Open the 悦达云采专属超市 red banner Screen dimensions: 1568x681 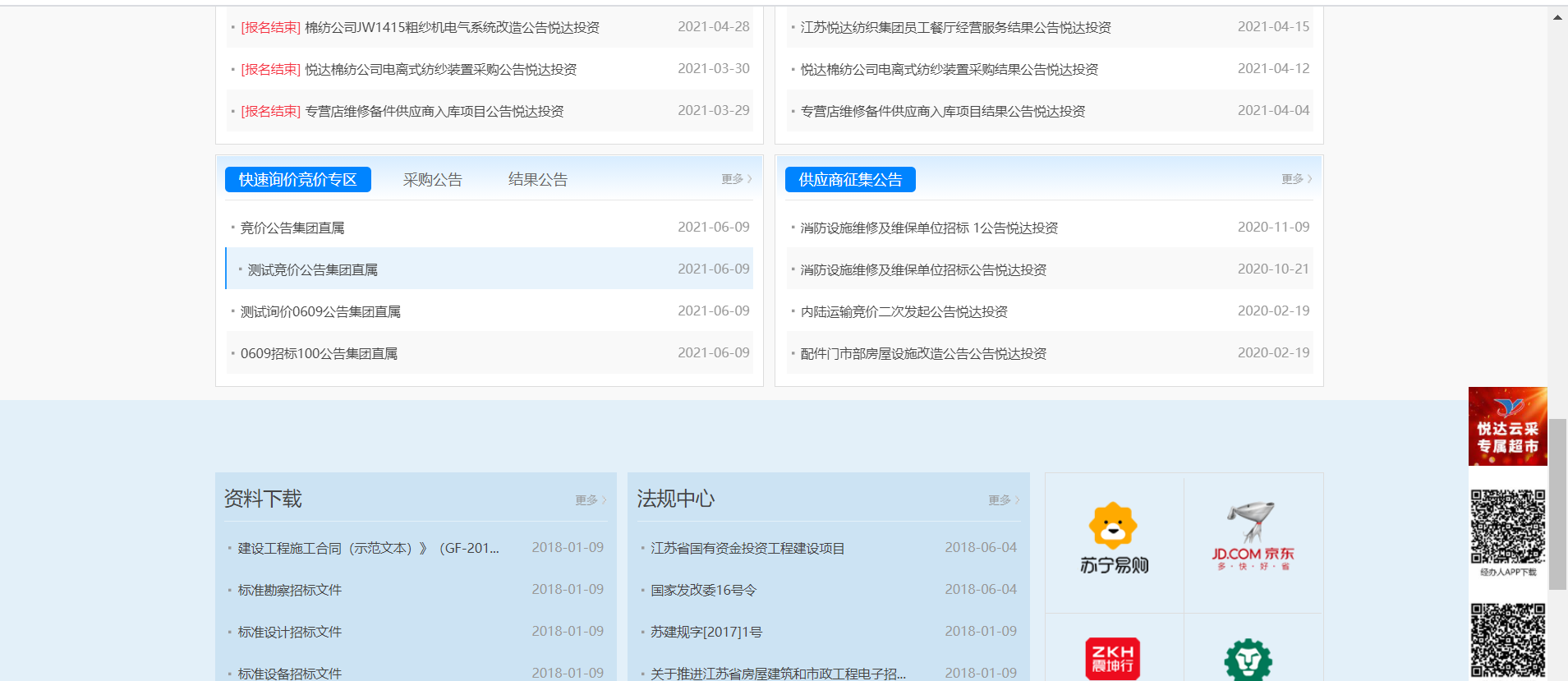(x=1507, y=426)
